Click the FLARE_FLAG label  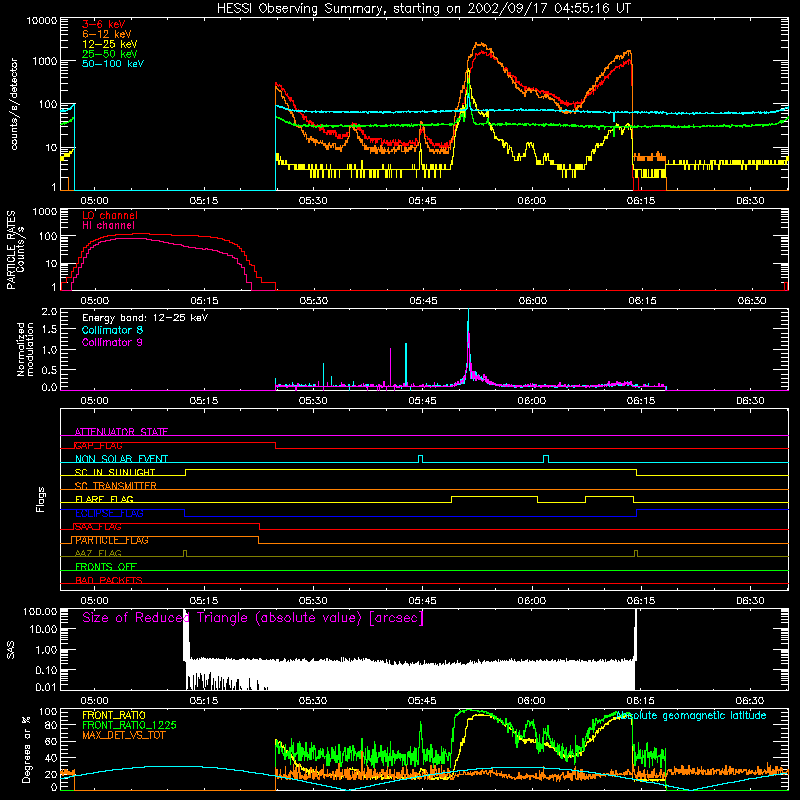tap(104, 499)
